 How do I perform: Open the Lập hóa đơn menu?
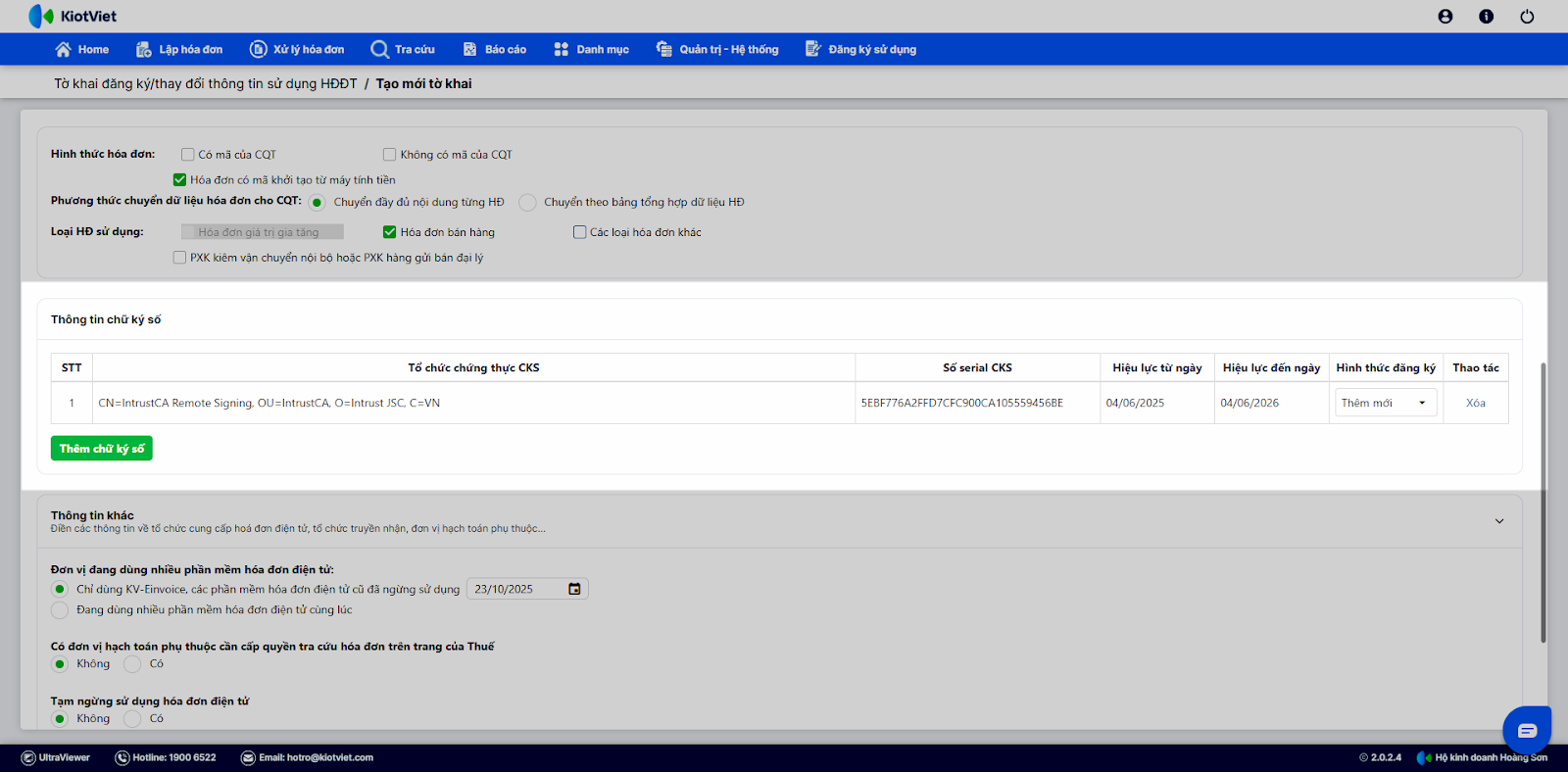(179, 49)
